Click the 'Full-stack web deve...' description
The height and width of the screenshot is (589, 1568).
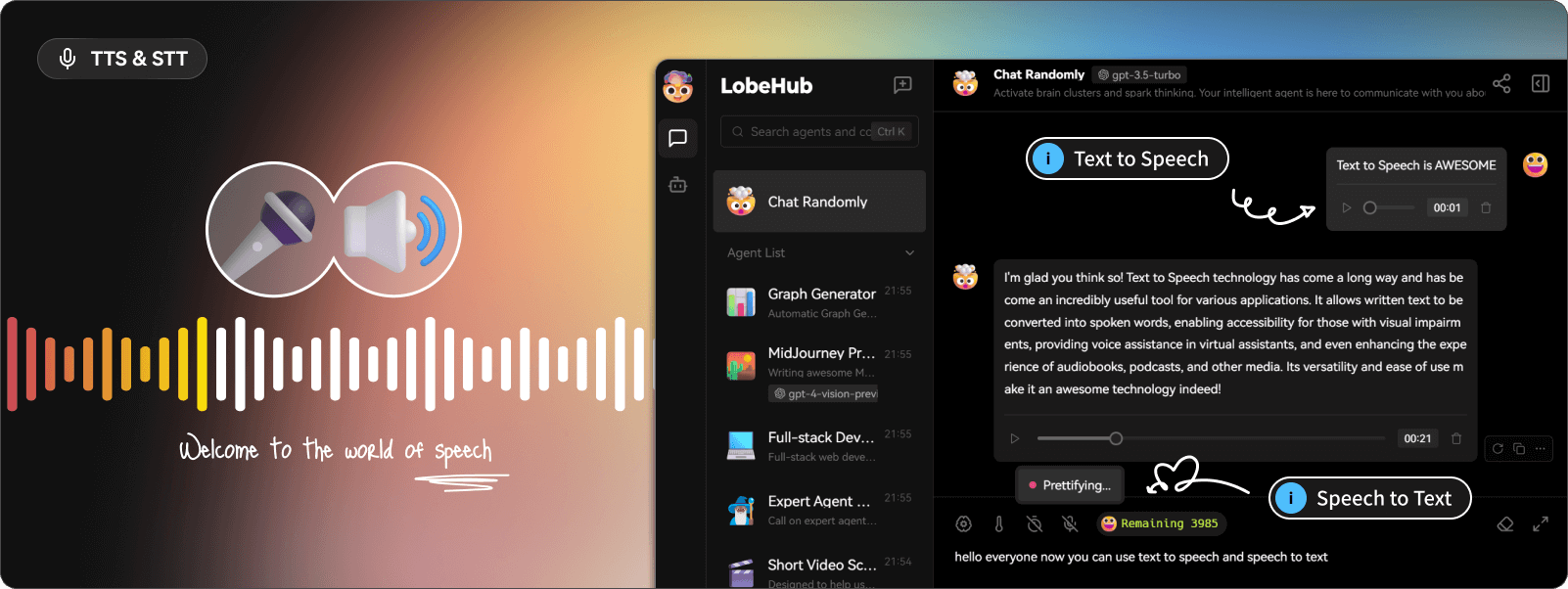(822, 457)
